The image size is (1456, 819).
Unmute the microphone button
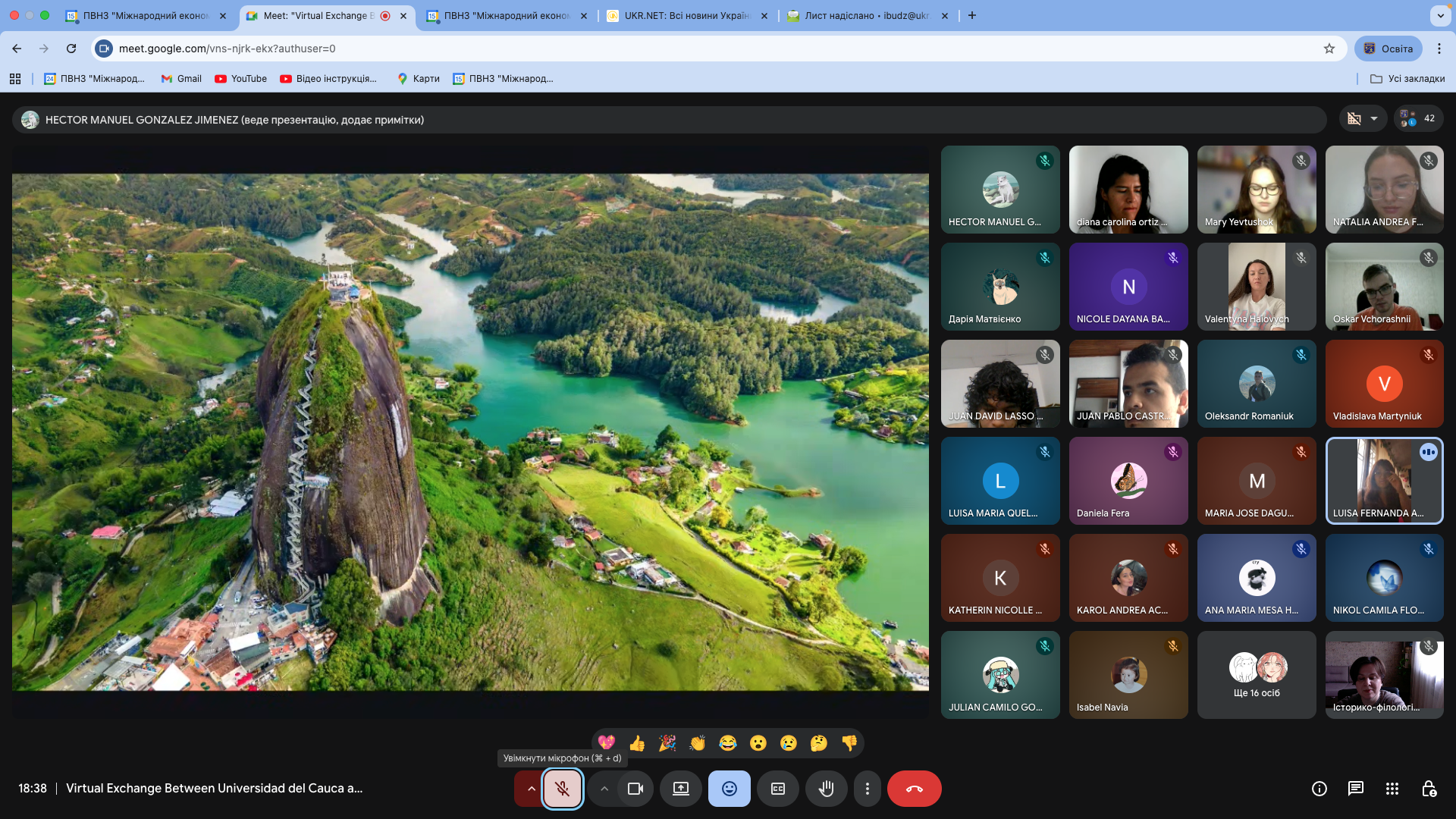(562, 789)
